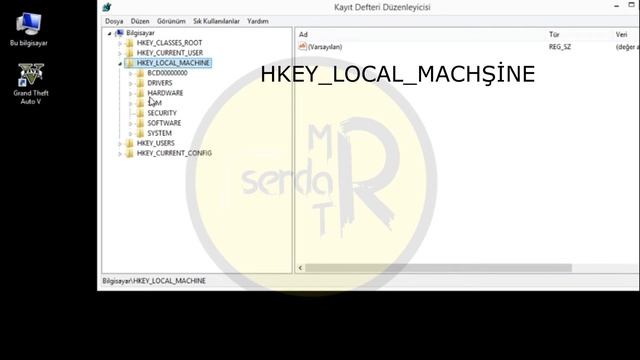Open the Yardım menu

(258, 21)
